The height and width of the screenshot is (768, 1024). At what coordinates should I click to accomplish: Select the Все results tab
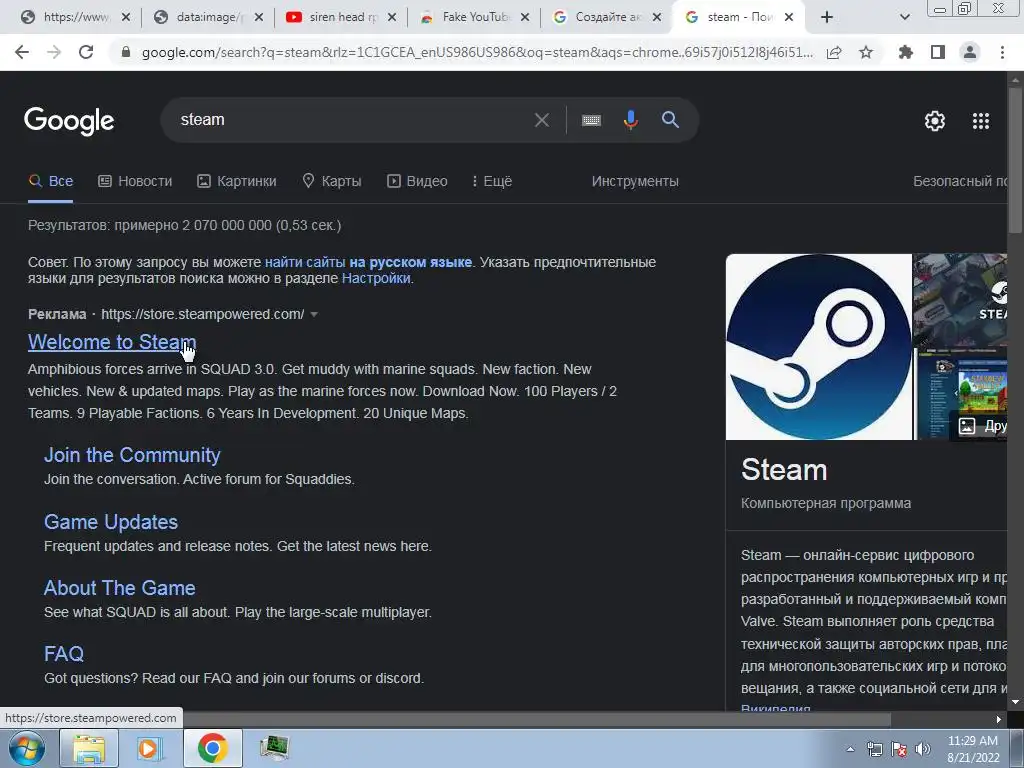coord(51,182)
